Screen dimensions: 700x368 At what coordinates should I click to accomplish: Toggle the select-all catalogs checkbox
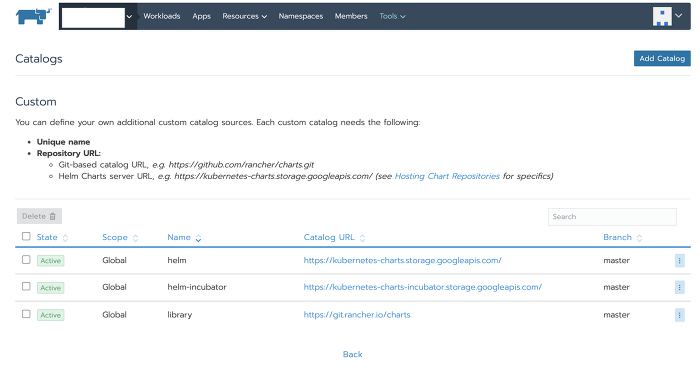click(x=26, y=236)
